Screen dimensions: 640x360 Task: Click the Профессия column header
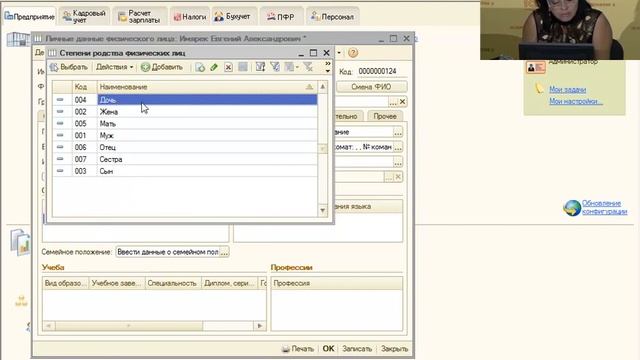click(336, 283)
